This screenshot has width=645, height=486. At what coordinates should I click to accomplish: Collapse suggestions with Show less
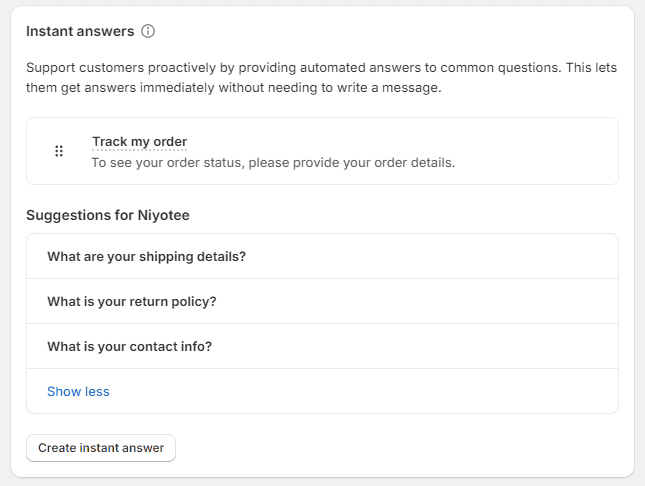78,391
